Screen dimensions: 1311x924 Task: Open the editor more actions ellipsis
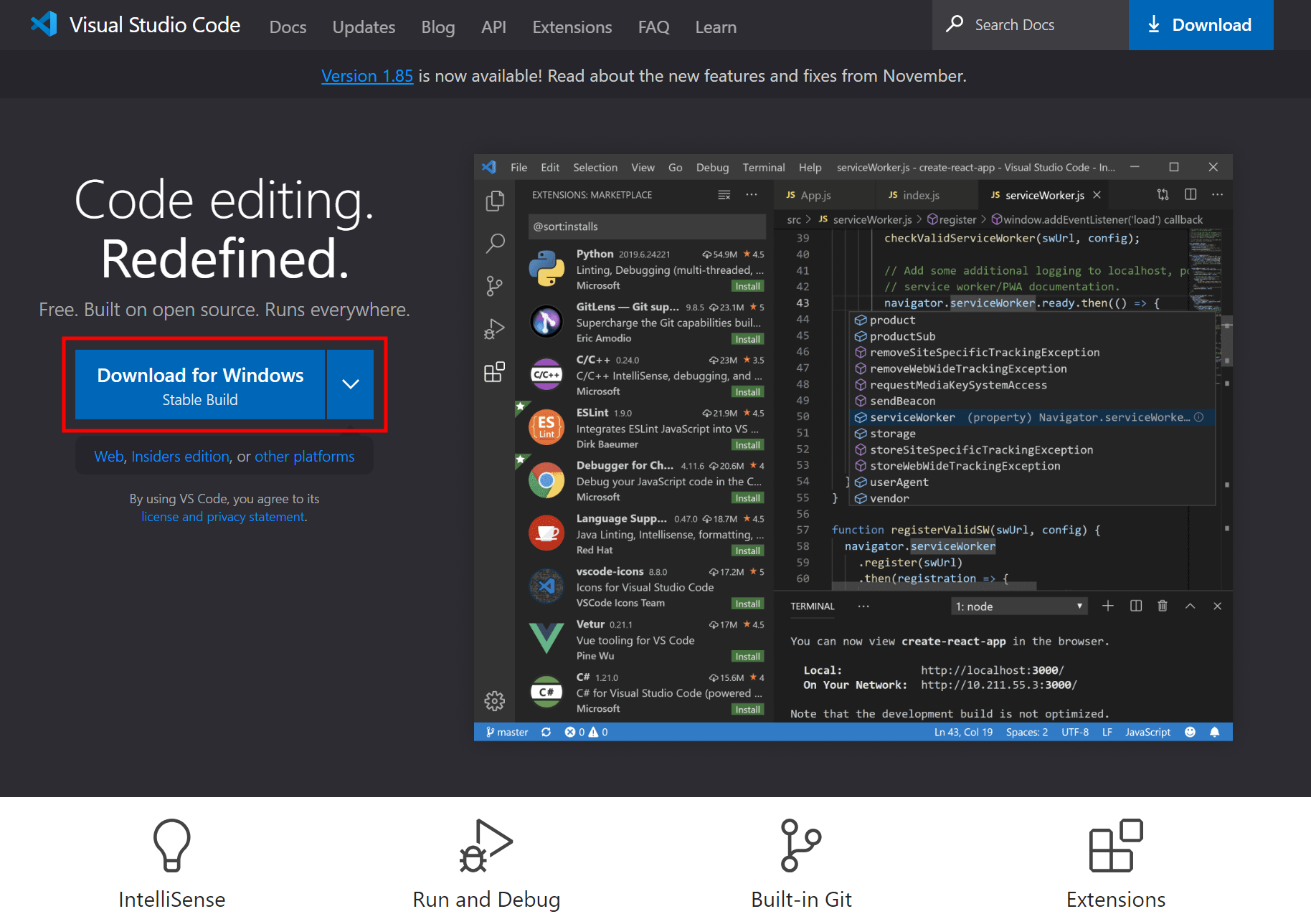[x=1218, y=194]
